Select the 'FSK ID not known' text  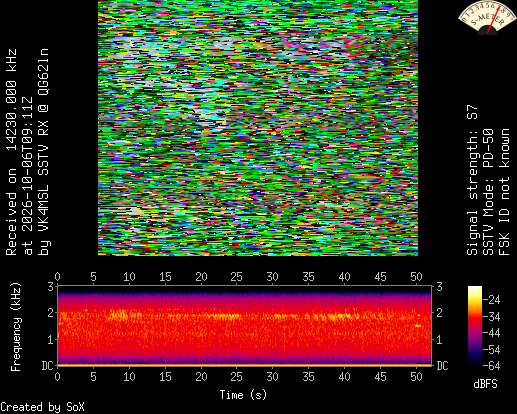(504, 192)
